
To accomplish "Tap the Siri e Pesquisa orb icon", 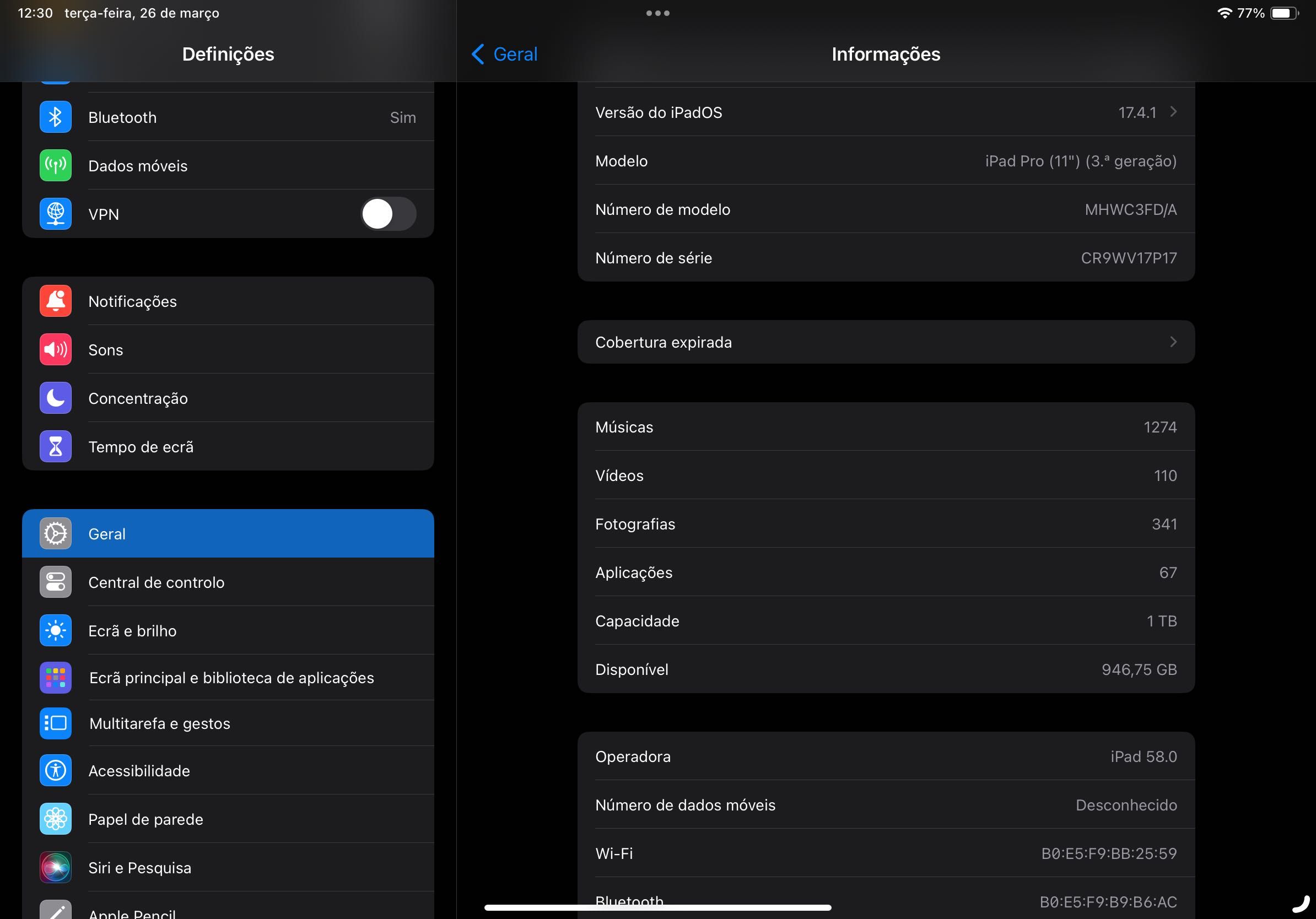I will pyautogui.click(x=56, y=867).
